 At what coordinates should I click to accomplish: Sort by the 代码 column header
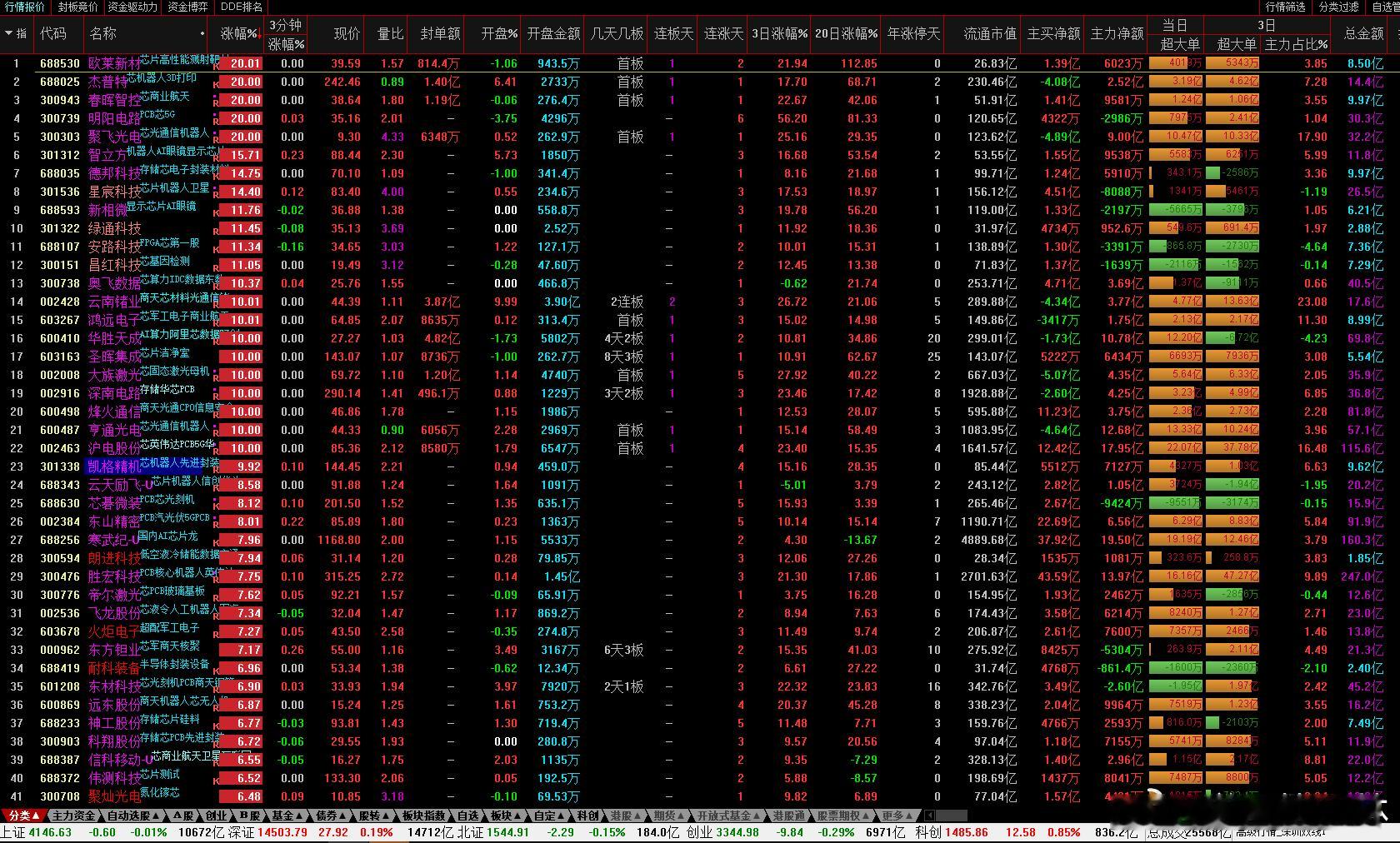coord(53,33)
